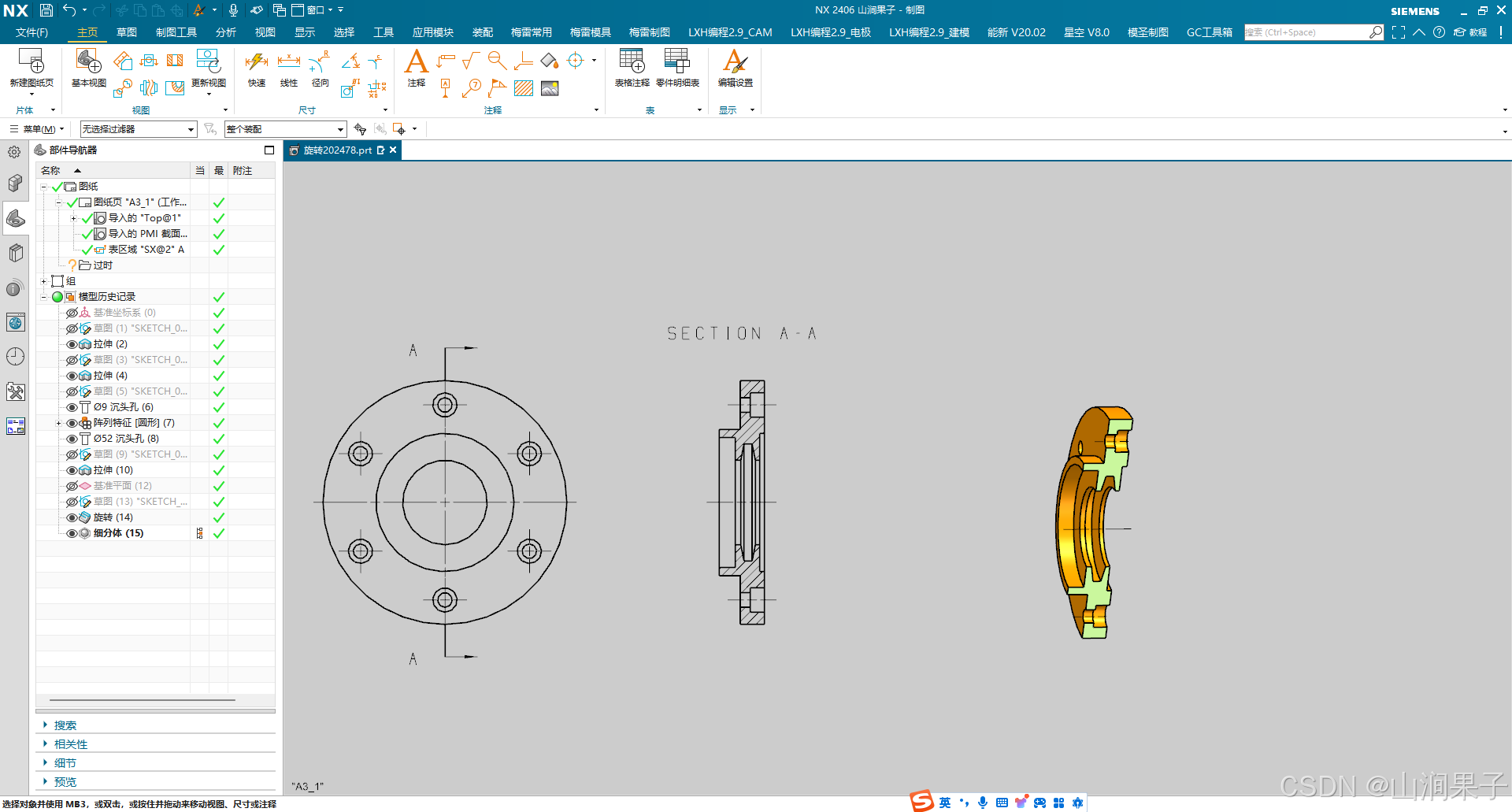Click the part navigator horizontal scrollbar
Image resolution: width=1512 pixels, height=812 pixels.
coord(142,699)
